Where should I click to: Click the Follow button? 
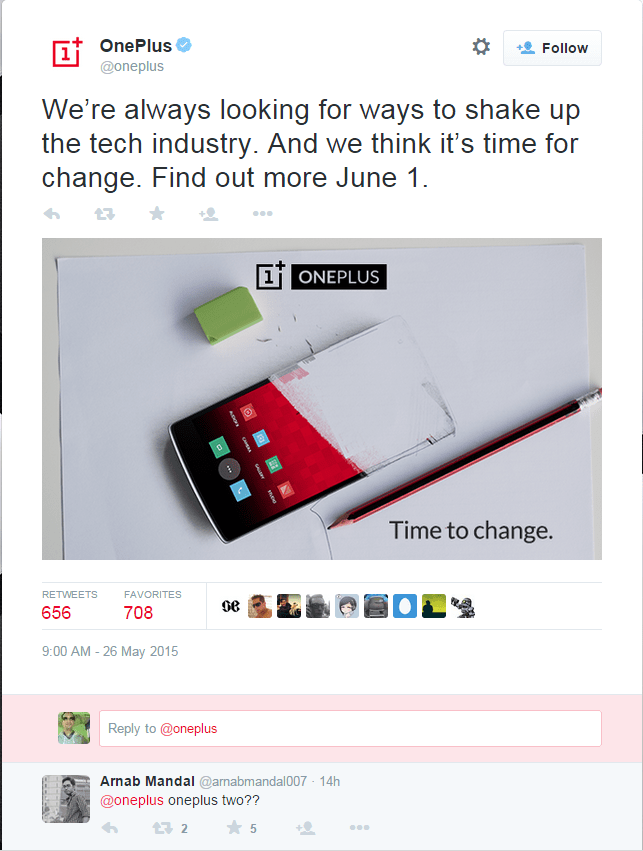(552, 48)
